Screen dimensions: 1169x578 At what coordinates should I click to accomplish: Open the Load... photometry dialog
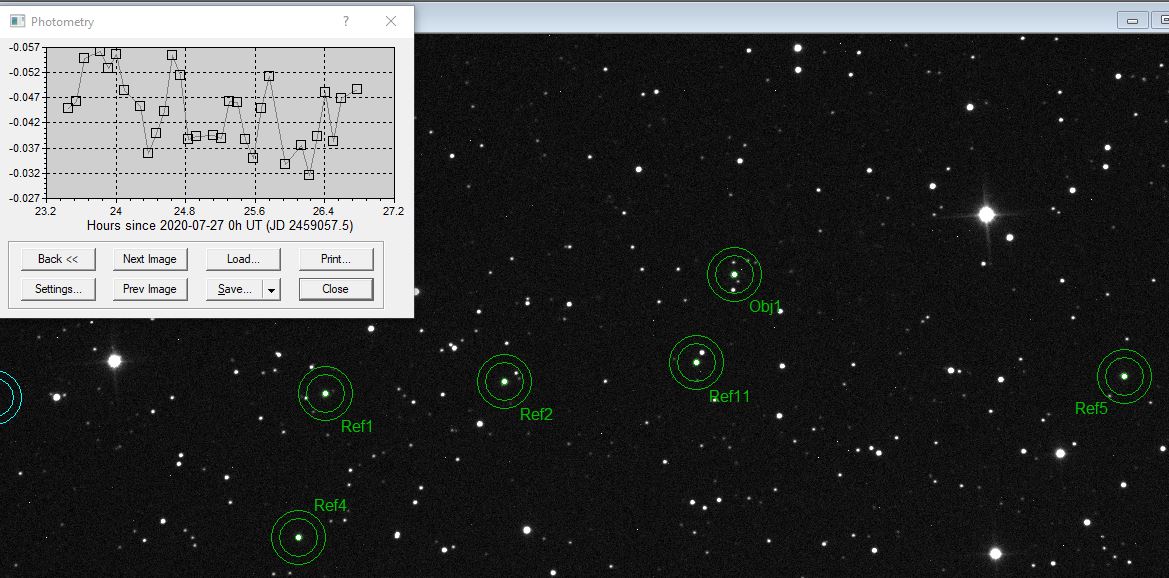[x=242, y=259]
